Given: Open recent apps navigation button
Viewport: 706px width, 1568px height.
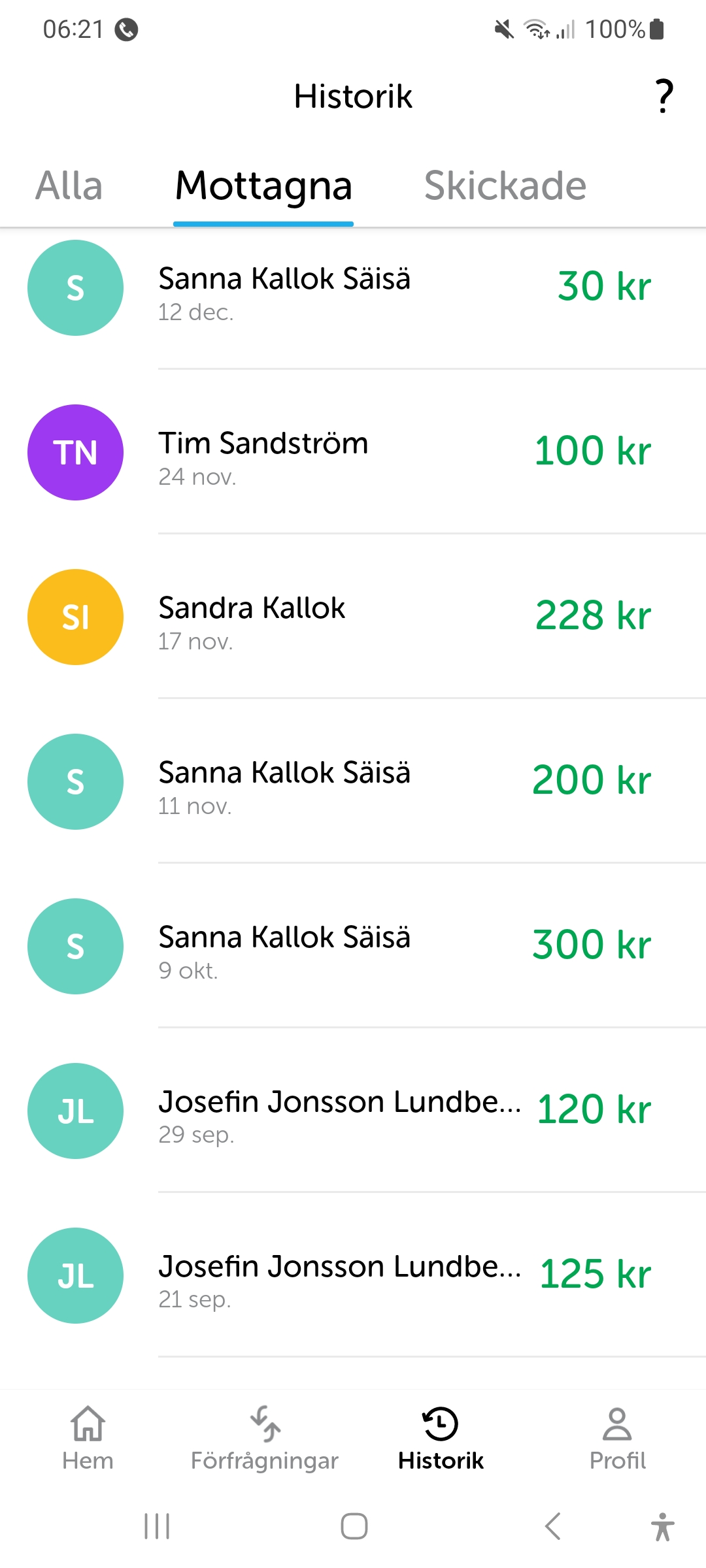Looking at the screenshot, I should 157,1526.
